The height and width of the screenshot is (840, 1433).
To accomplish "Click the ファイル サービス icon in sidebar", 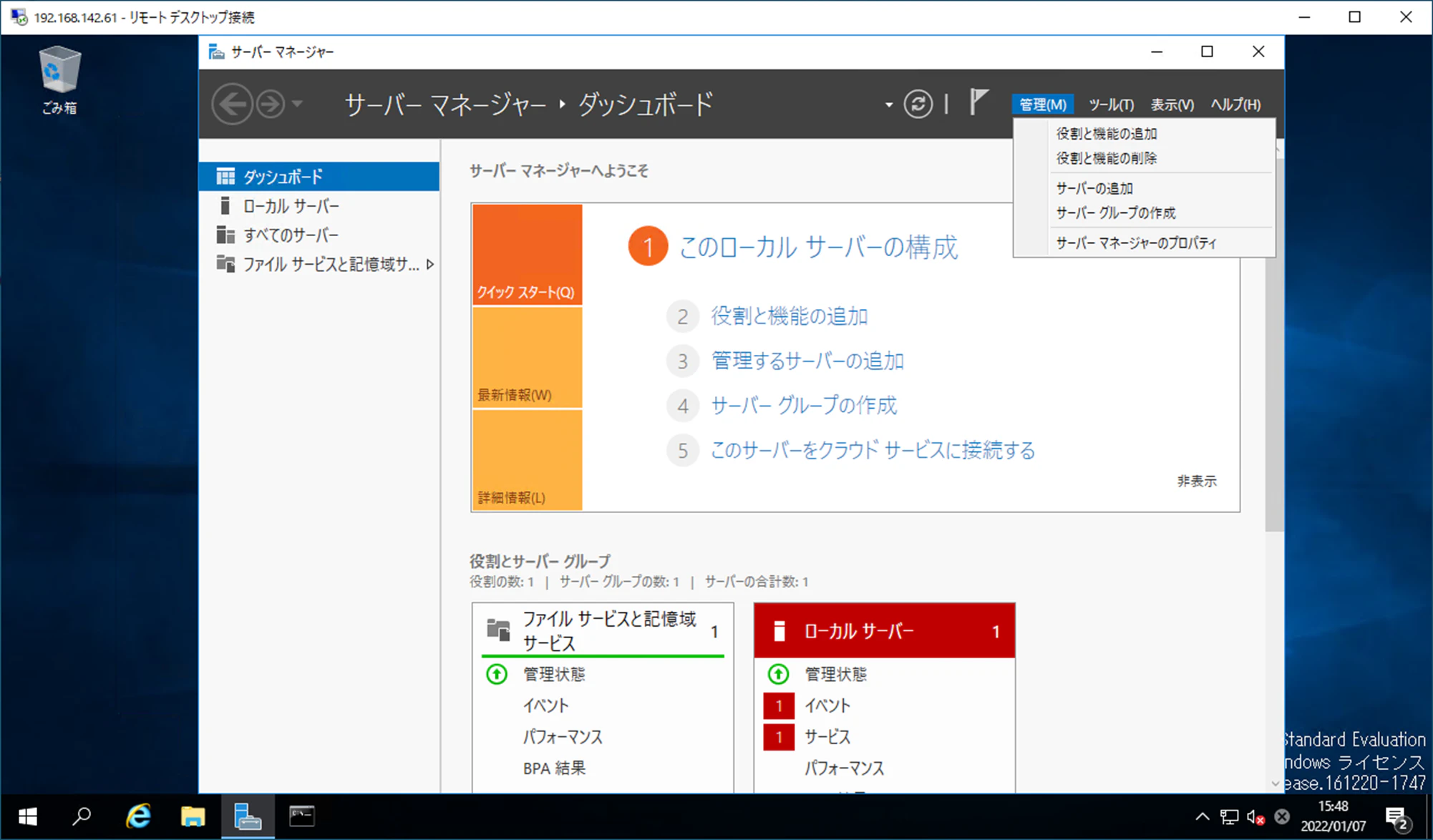I will coord(225,264).
